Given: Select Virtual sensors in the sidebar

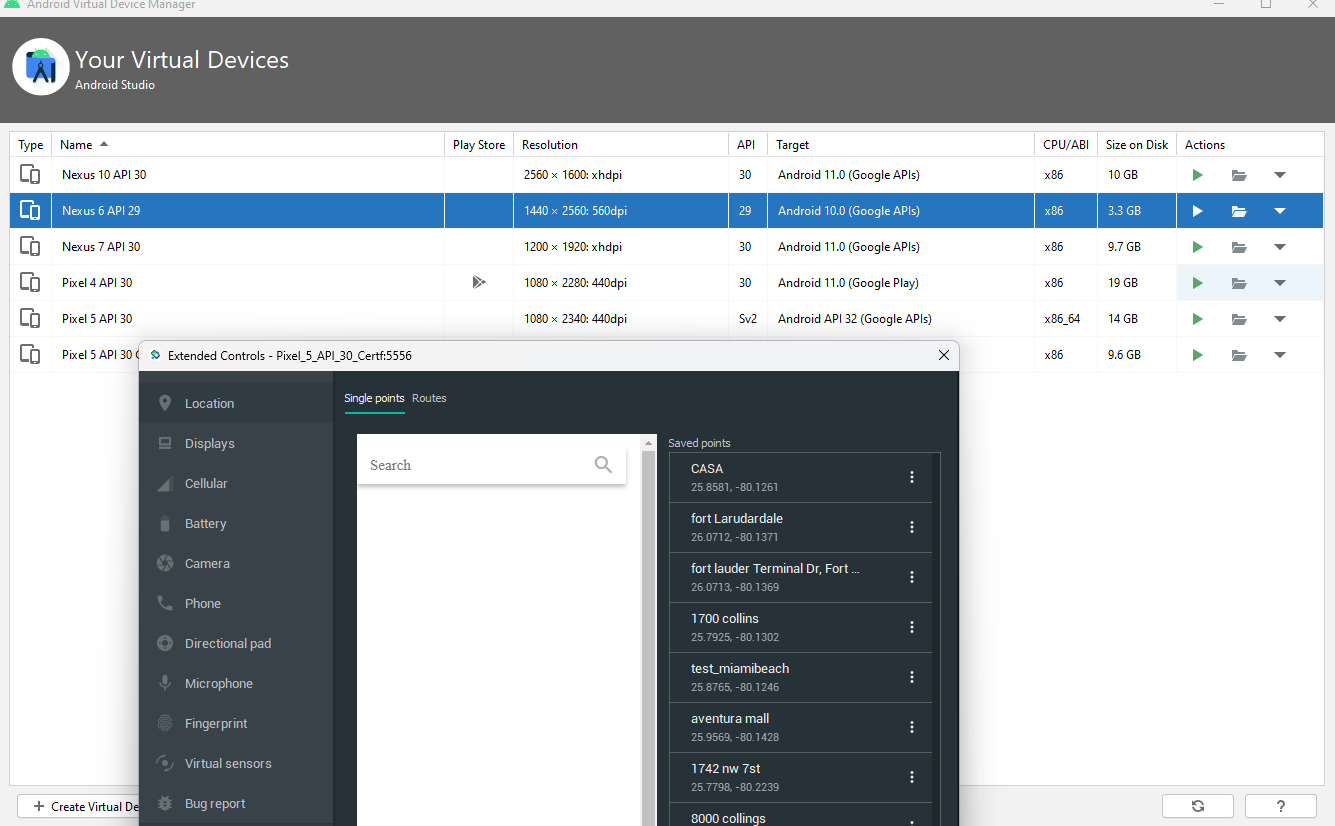Looking at the screenshot, I should point(227,764).
